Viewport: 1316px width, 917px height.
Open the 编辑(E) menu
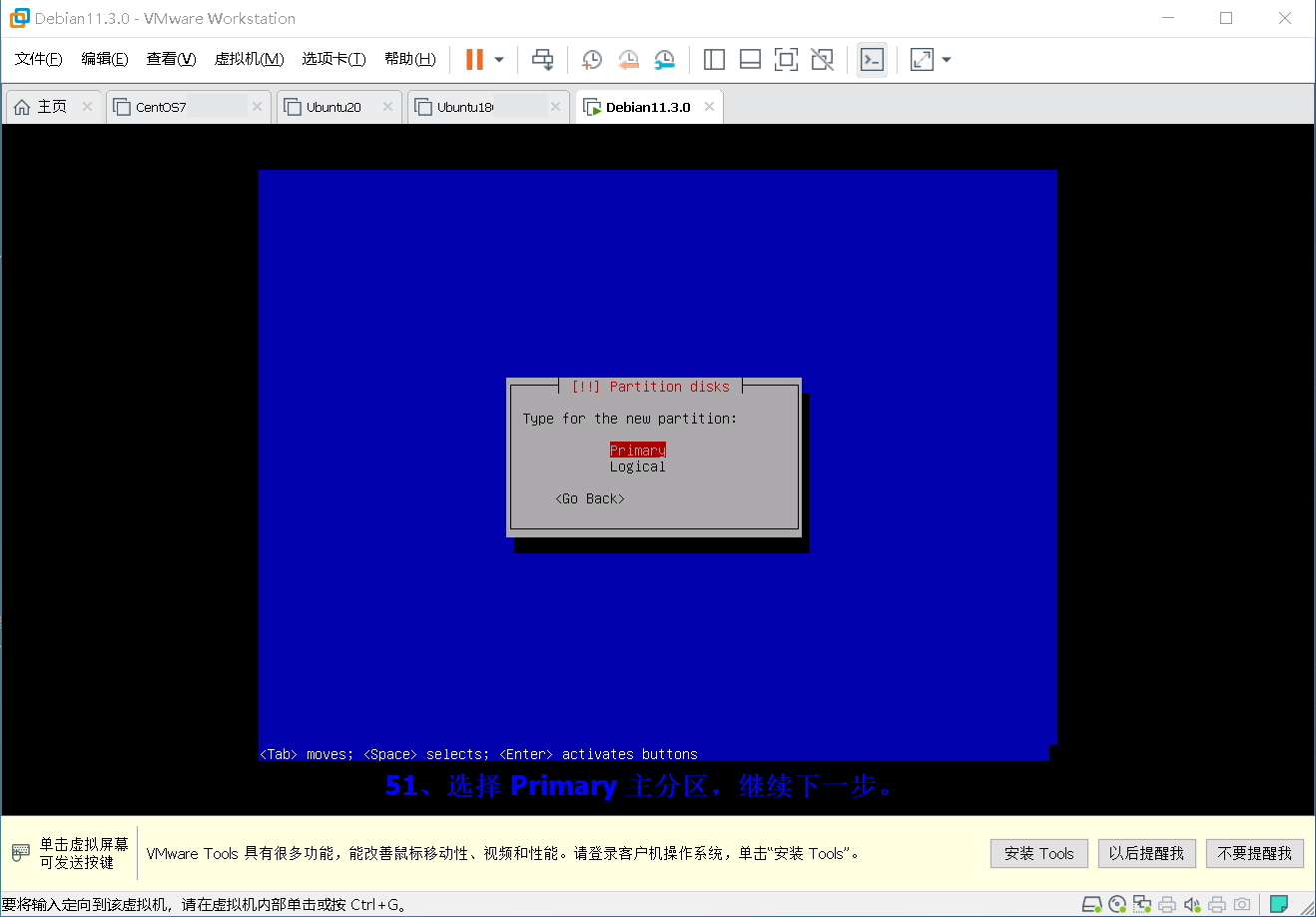(x=105, y=59)
